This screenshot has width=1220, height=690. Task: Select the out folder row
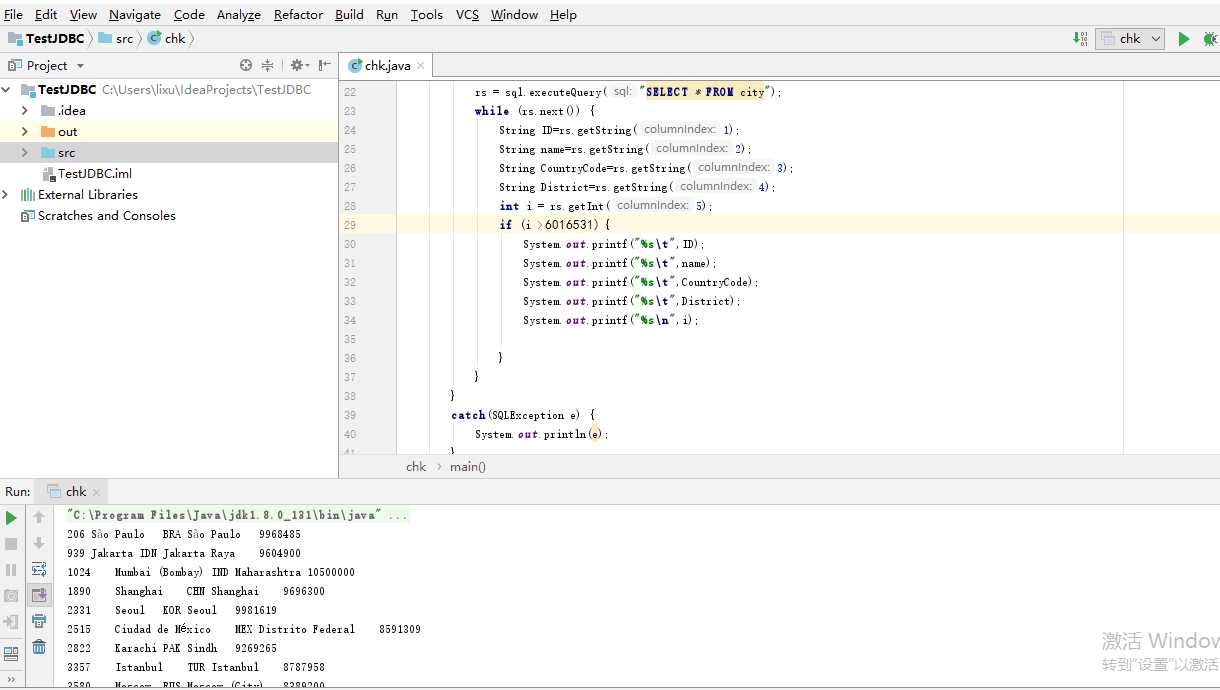[169, 132]
